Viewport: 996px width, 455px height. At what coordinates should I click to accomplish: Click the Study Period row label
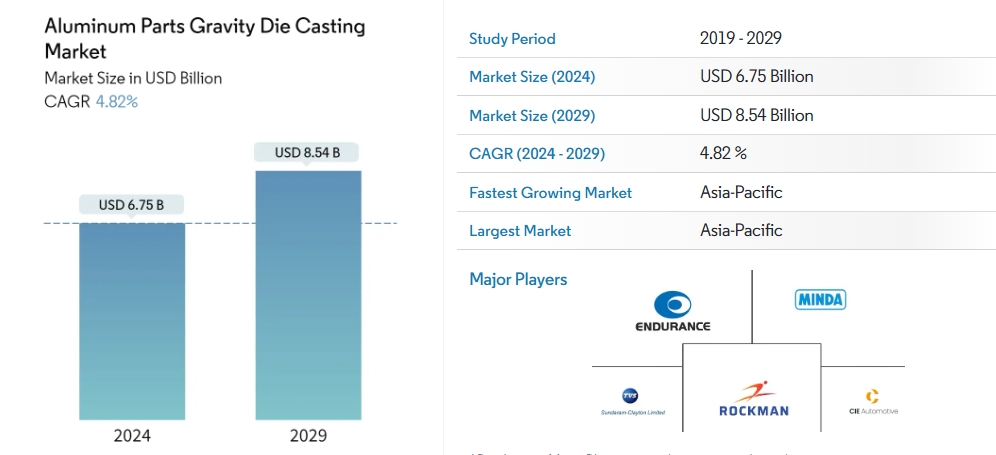tap(512, 39)
